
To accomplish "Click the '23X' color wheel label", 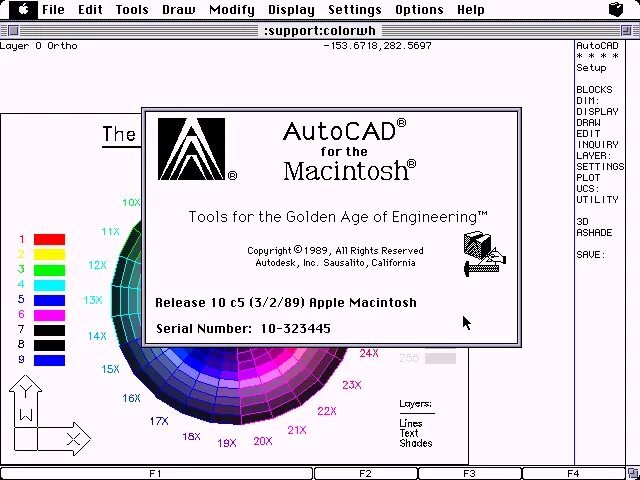I will pos(352,385).
